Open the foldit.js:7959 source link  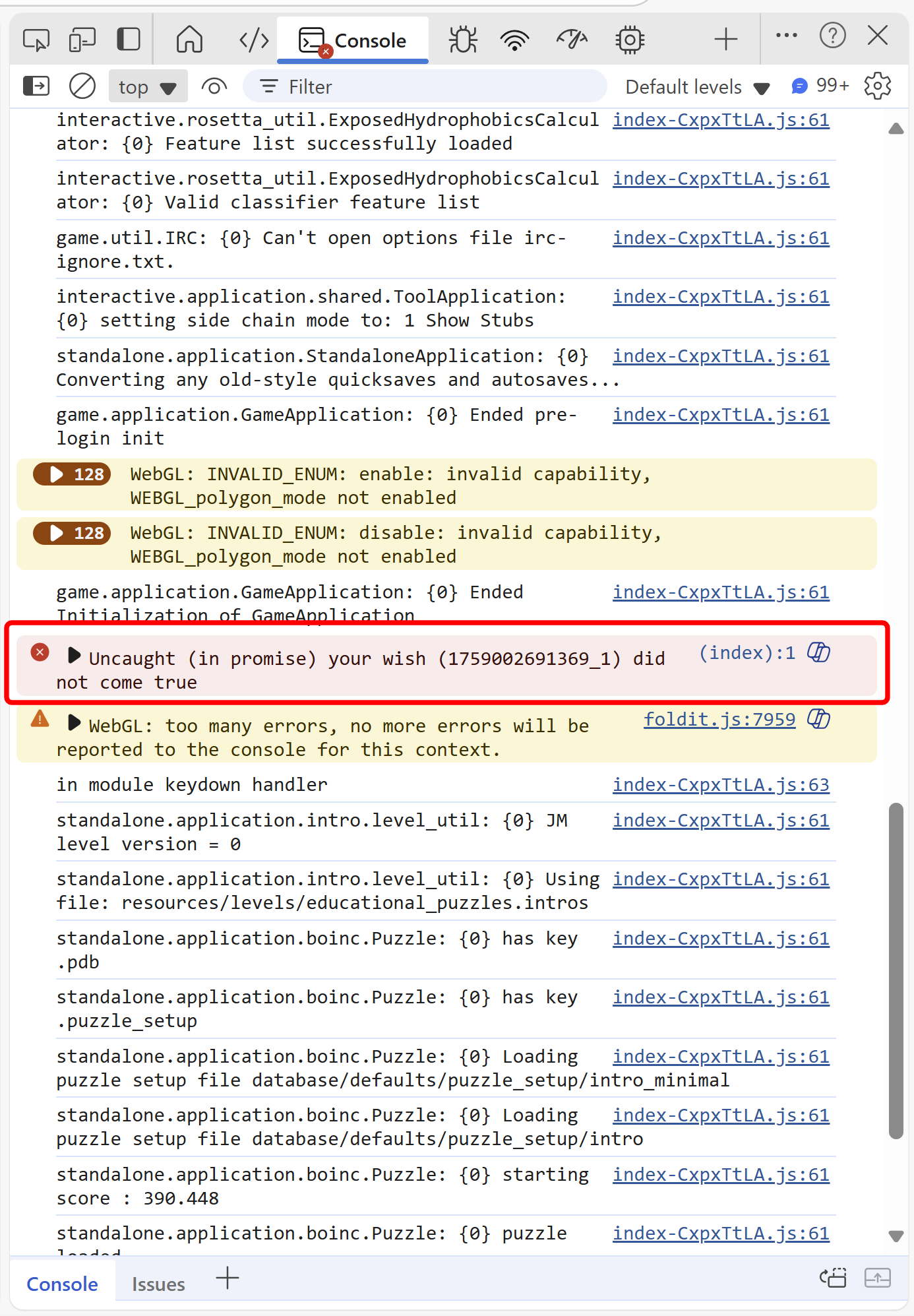pyautogui.click(x=719, y=720)
